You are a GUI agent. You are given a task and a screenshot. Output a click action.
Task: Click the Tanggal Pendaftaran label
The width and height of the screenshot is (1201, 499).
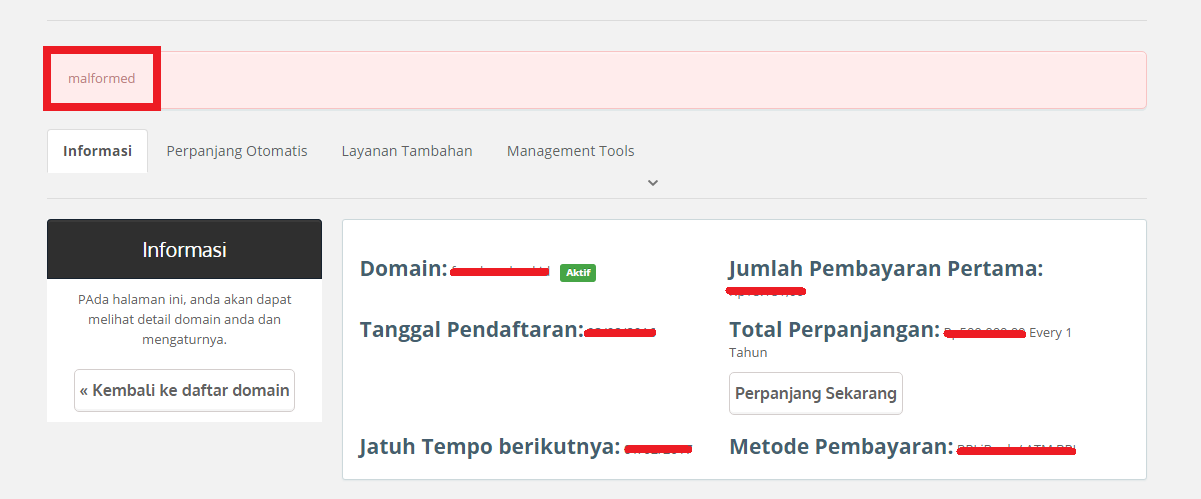(x=471, y=330)
